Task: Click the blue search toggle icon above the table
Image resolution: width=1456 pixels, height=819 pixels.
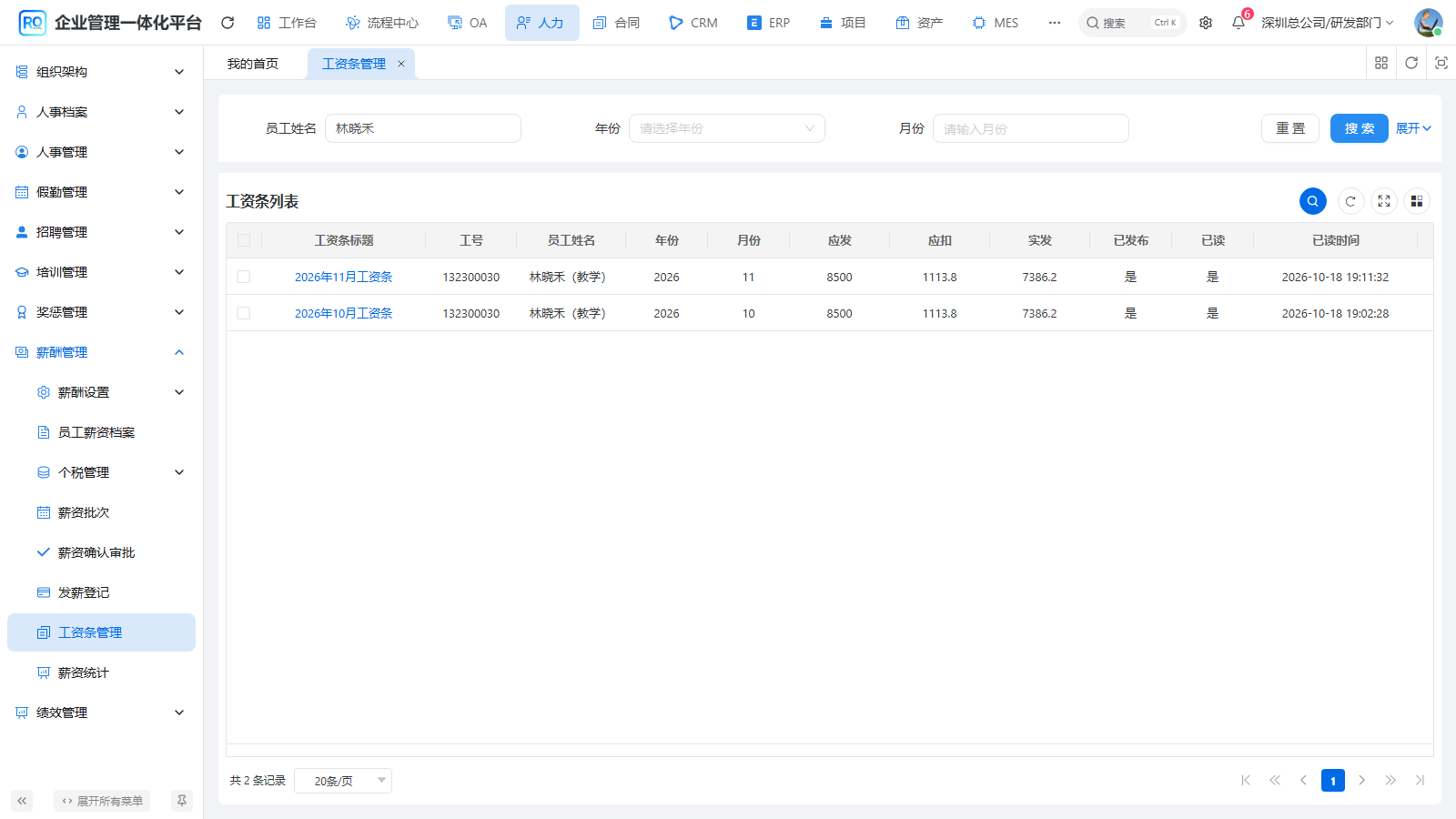Action: (x=1313, y=201)
